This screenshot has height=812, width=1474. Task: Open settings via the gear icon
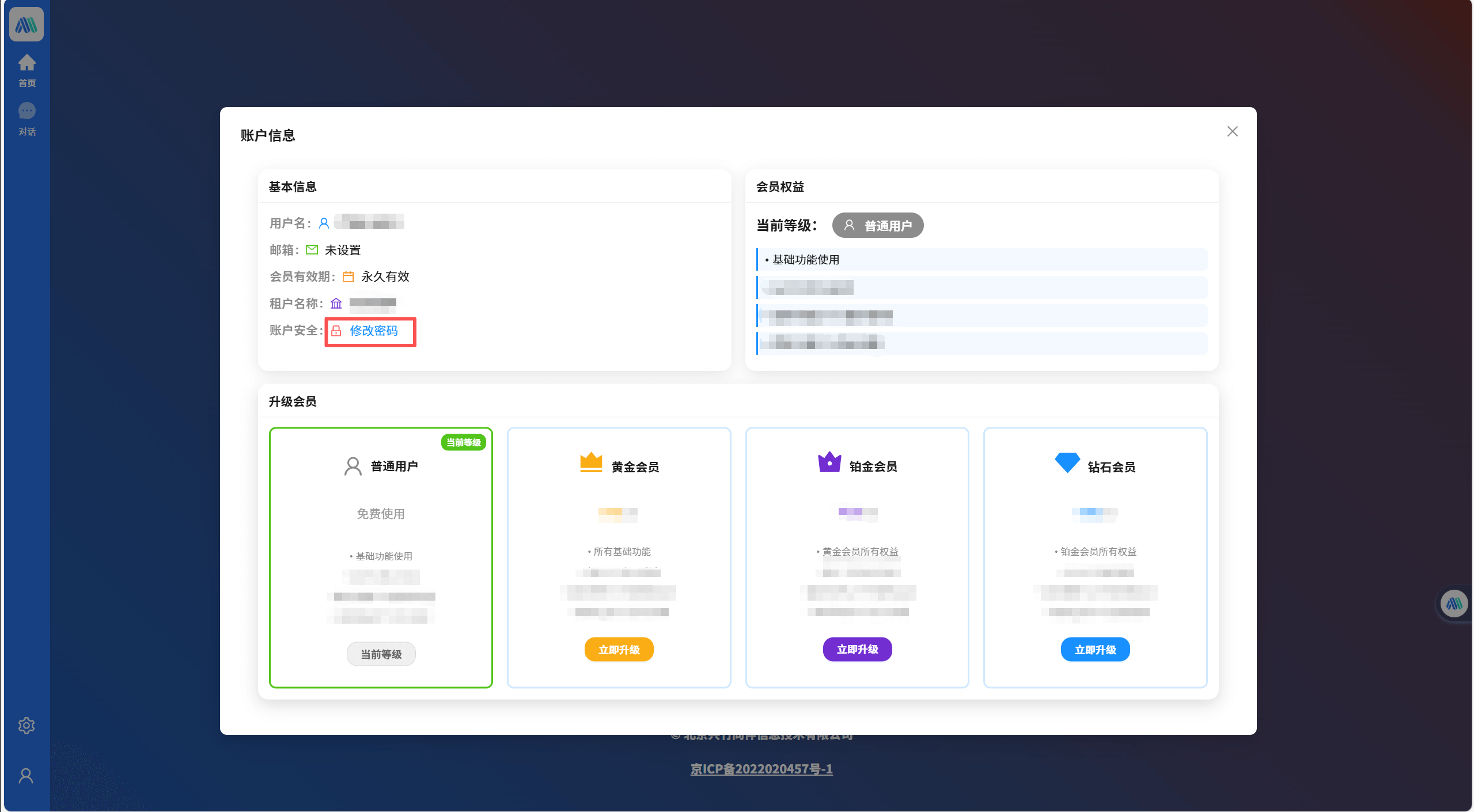pyautogui.click(x=26, y=725)
